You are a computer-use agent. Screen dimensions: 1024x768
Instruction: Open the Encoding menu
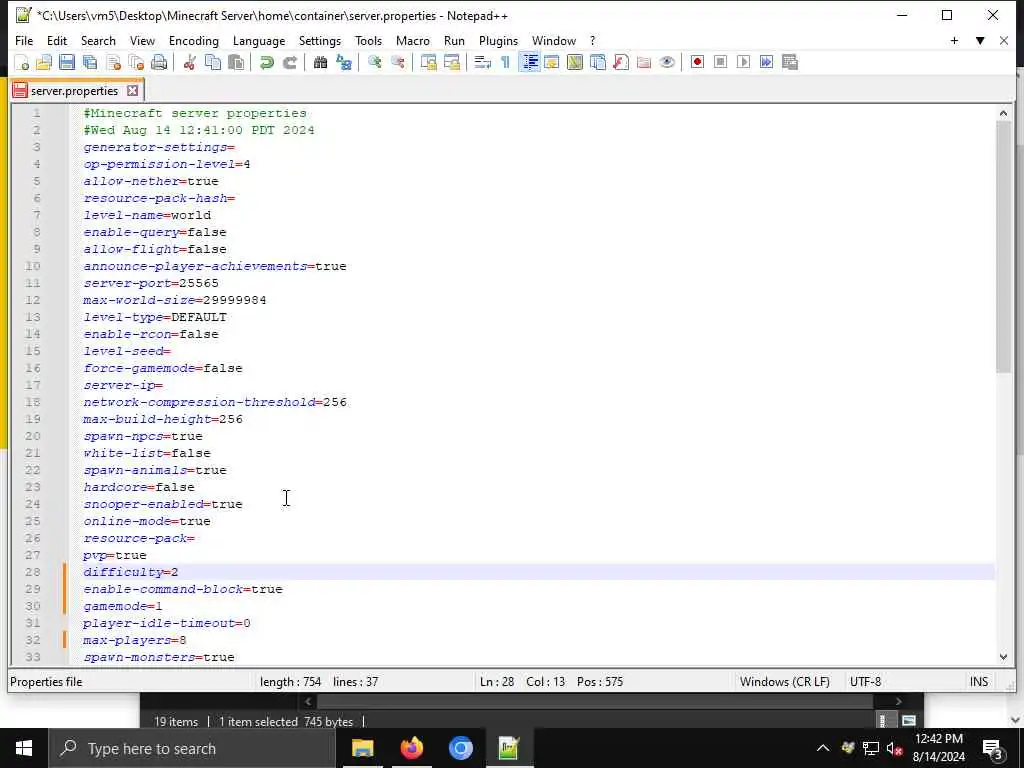click(x=194, y=40)
